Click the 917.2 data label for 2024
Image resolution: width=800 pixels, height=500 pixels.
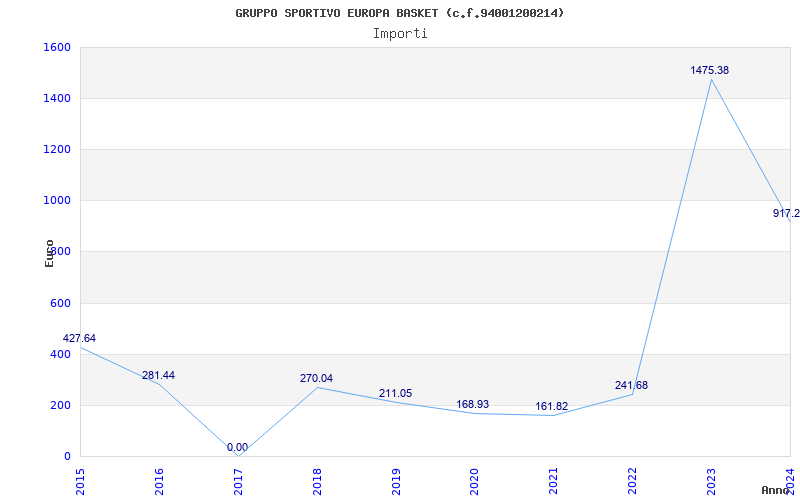pyautogui.click(x=786, y=213)
